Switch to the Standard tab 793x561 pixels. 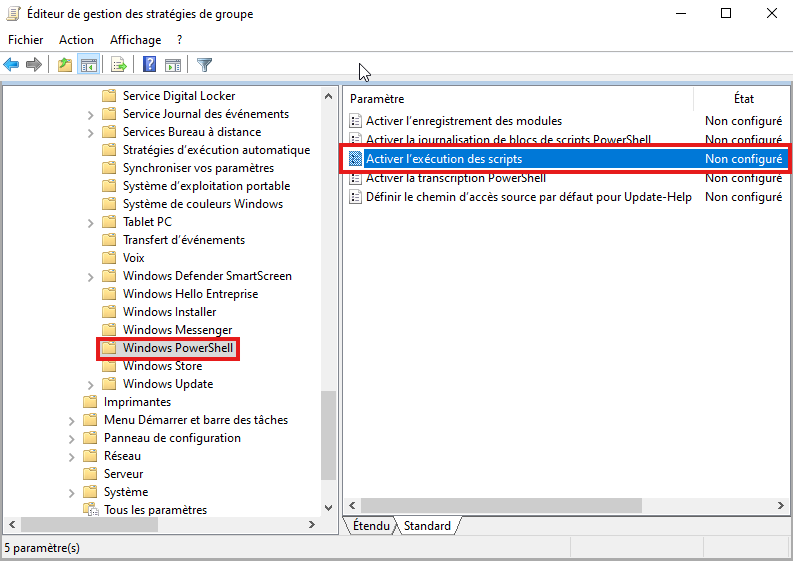pyautogui.click(x=427, y=526)
